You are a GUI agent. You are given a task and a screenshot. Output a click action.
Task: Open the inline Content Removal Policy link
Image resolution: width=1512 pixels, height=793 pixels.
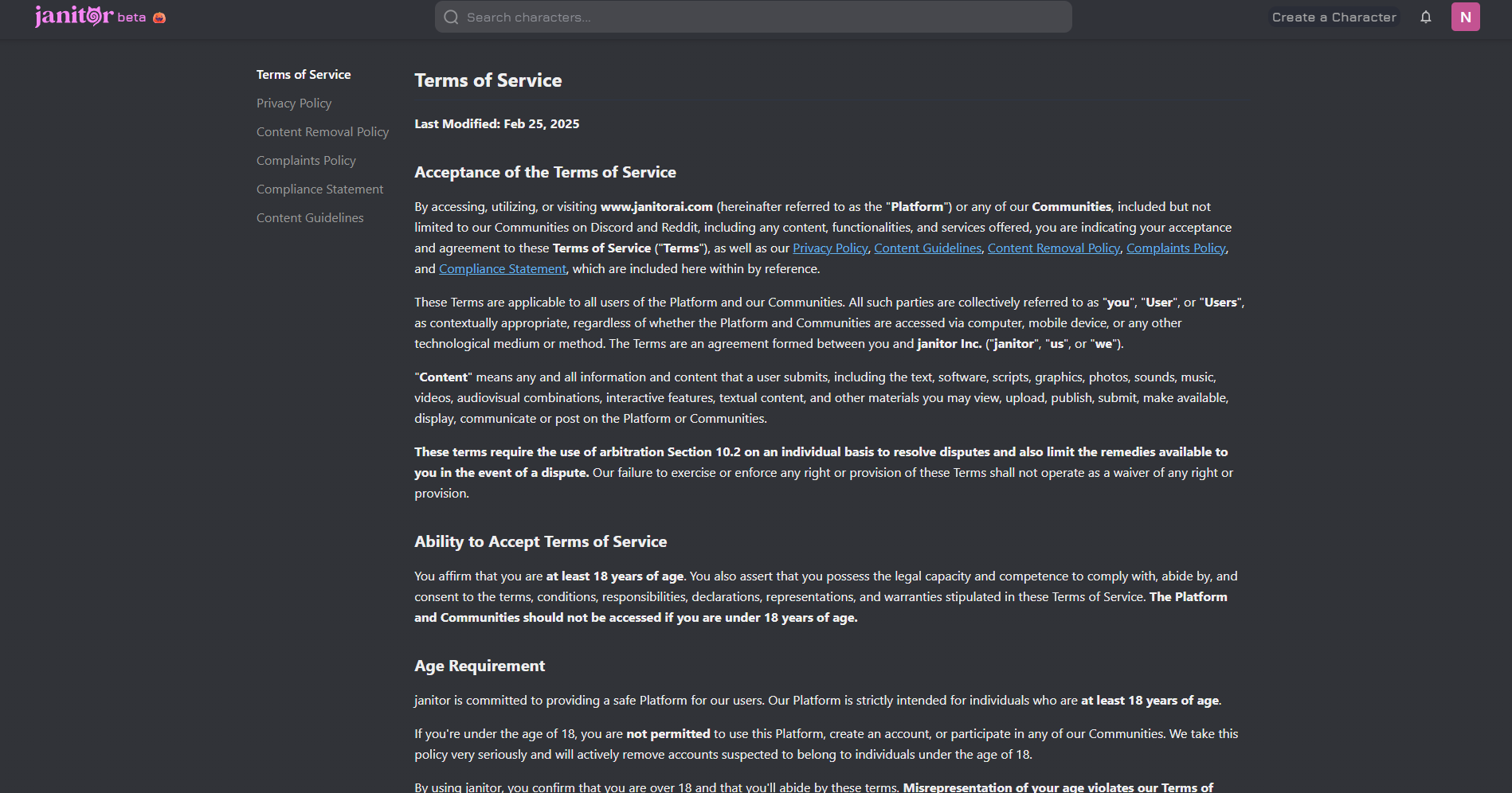tap(1053, 248)
